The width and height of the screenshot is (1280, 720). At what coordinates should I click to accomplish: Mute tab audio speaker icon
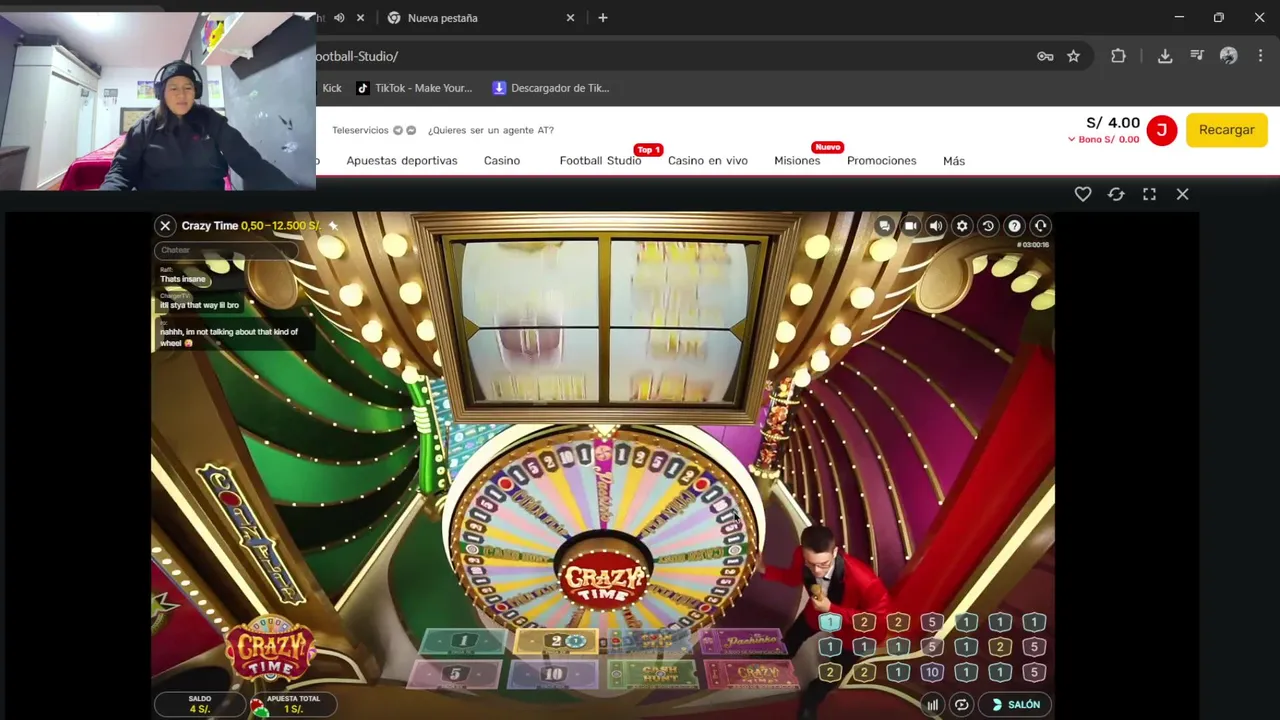coord(339,18)
